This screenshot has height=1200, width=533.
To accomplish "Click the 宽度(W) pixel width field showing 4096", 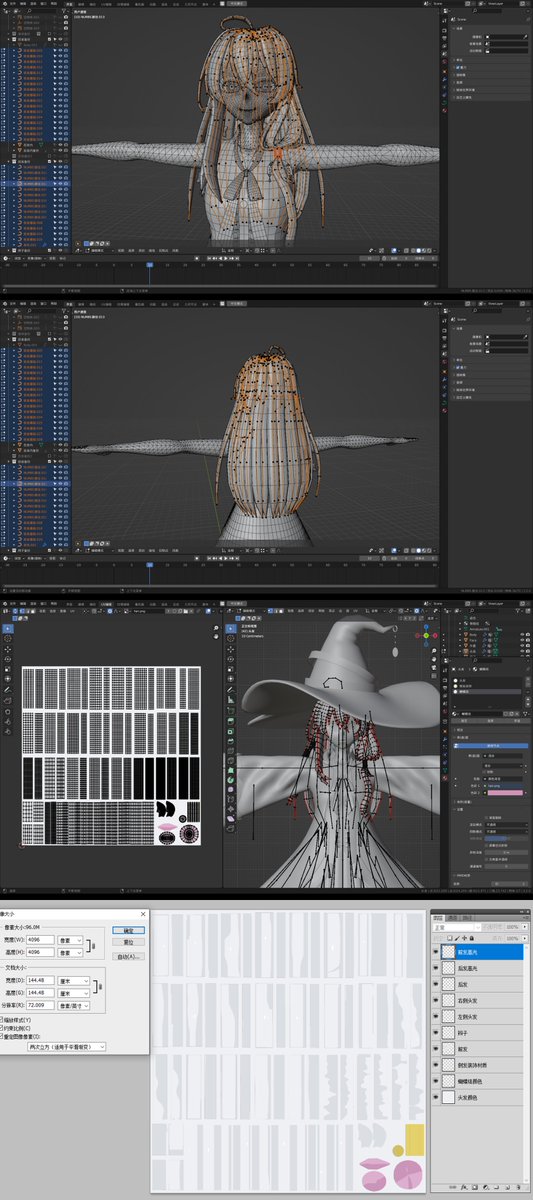I will coord(40,940).
